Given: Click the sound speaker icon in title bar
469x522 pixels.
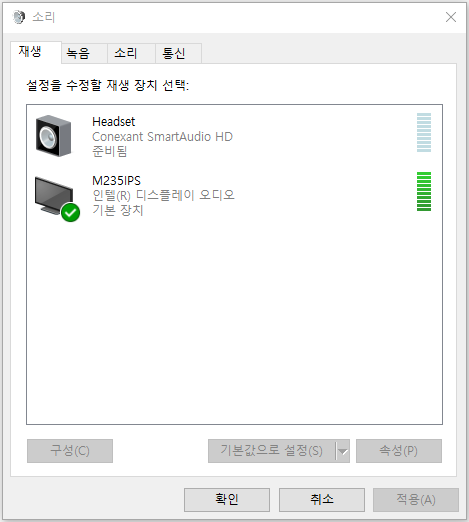Looking at the screenshot, I should coord(19,17).
